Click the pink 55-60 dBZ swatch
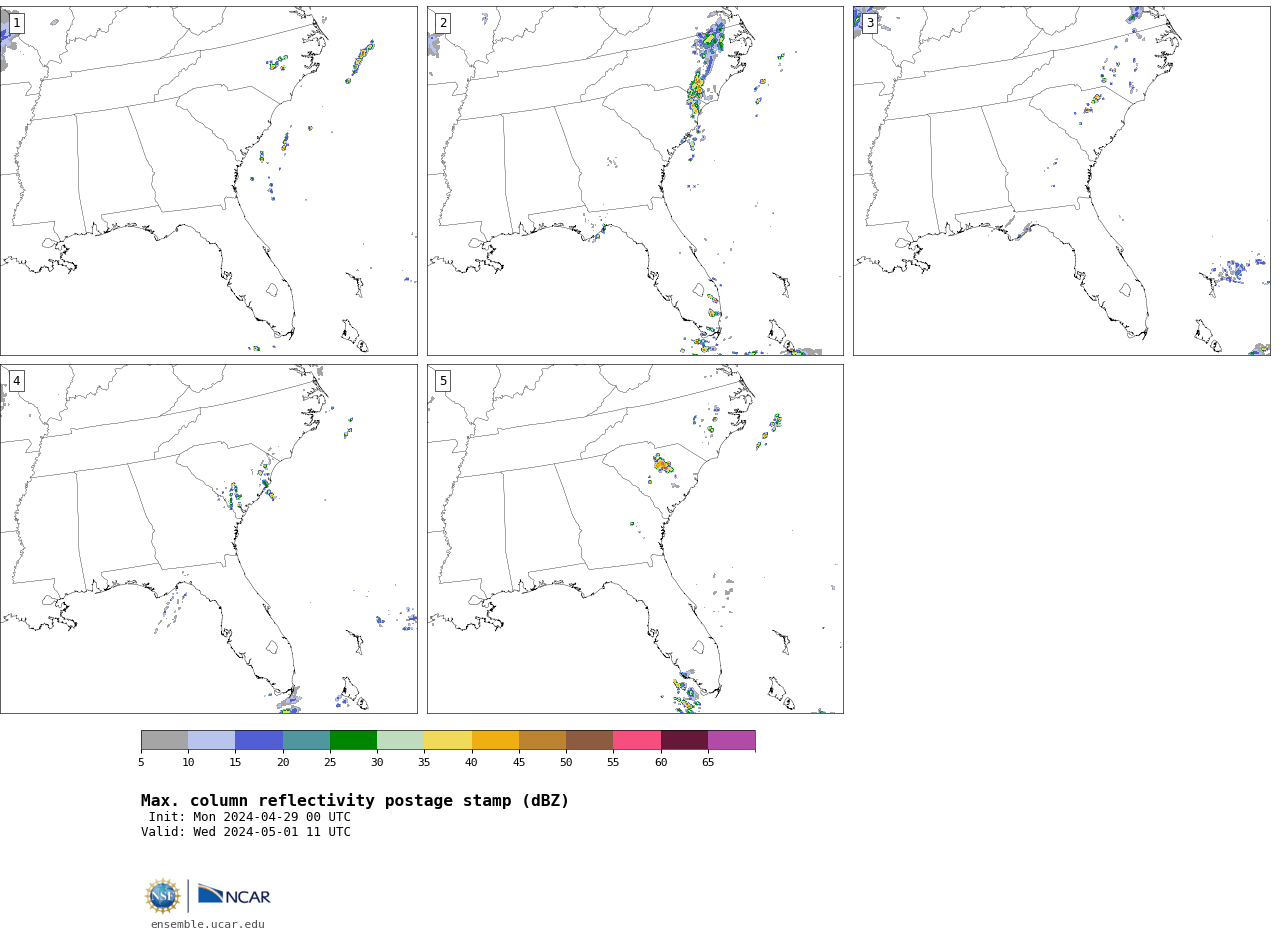The height and width of the screenshot is (936, 1280). tap(637, 740)
